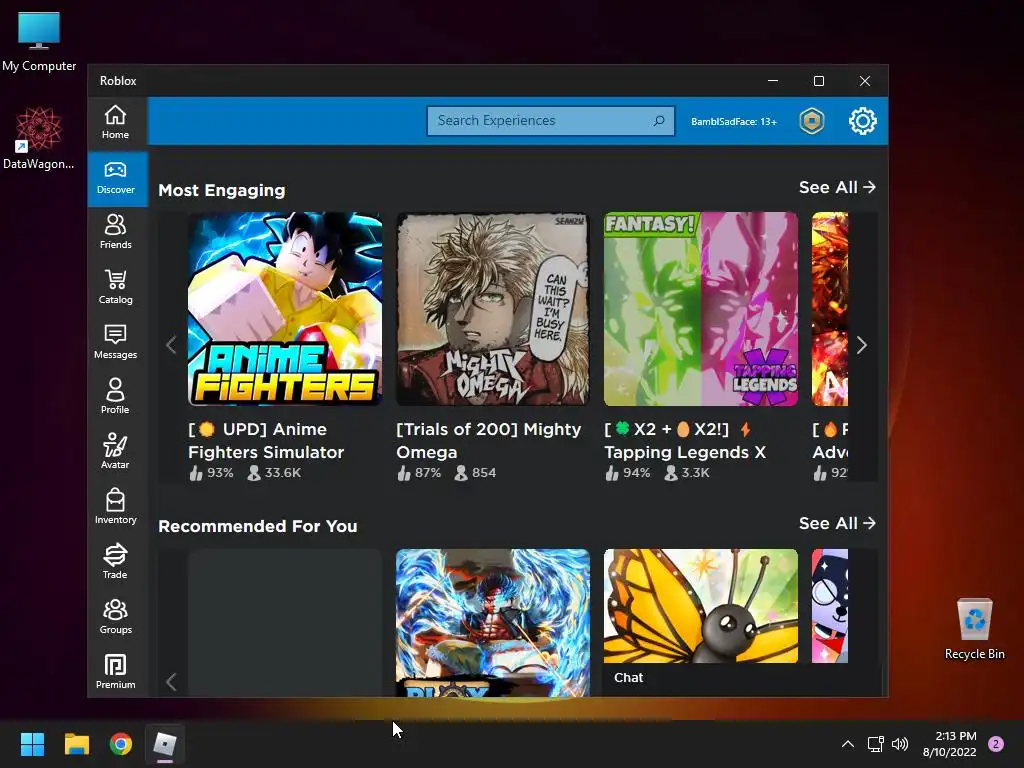Screen dimensions: 1024x768
Task: Open the Anime Fighters Simulator thumbnail
Action: (285, 309)
